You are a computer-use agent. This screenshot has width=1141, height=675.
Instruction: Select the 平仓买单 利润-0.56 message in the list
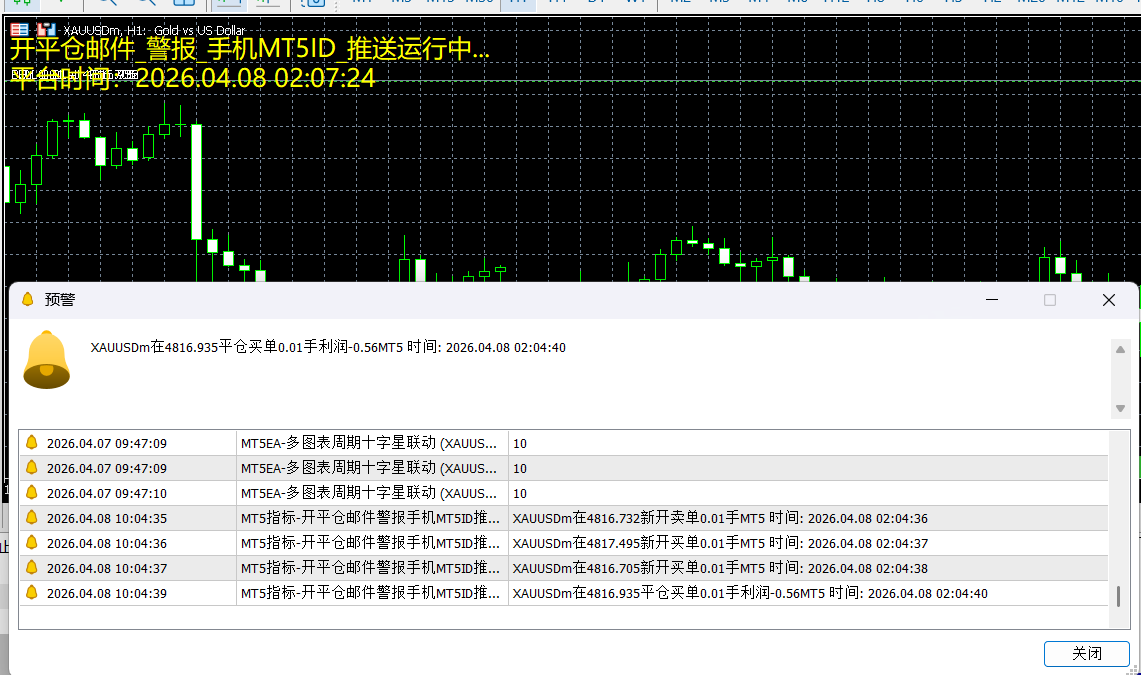click(750, 593)
